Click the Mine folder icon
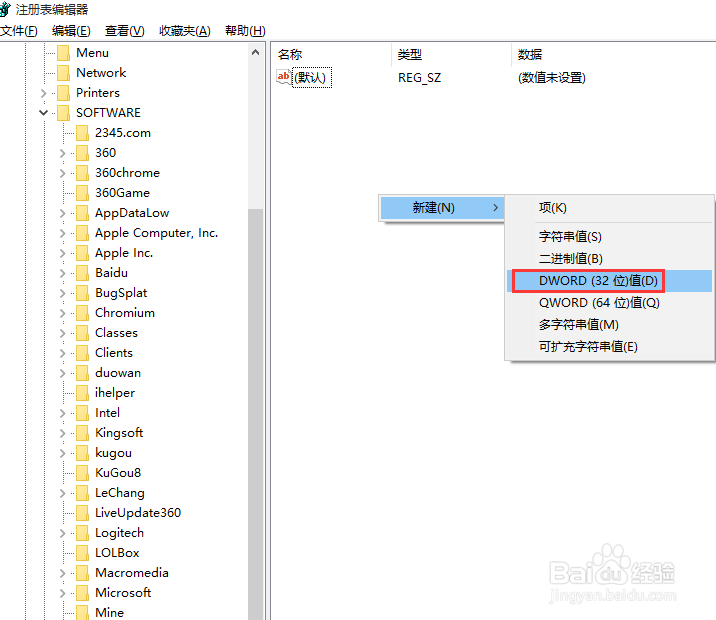The width and height of the screenshot is (716, 620). (83, 612)
